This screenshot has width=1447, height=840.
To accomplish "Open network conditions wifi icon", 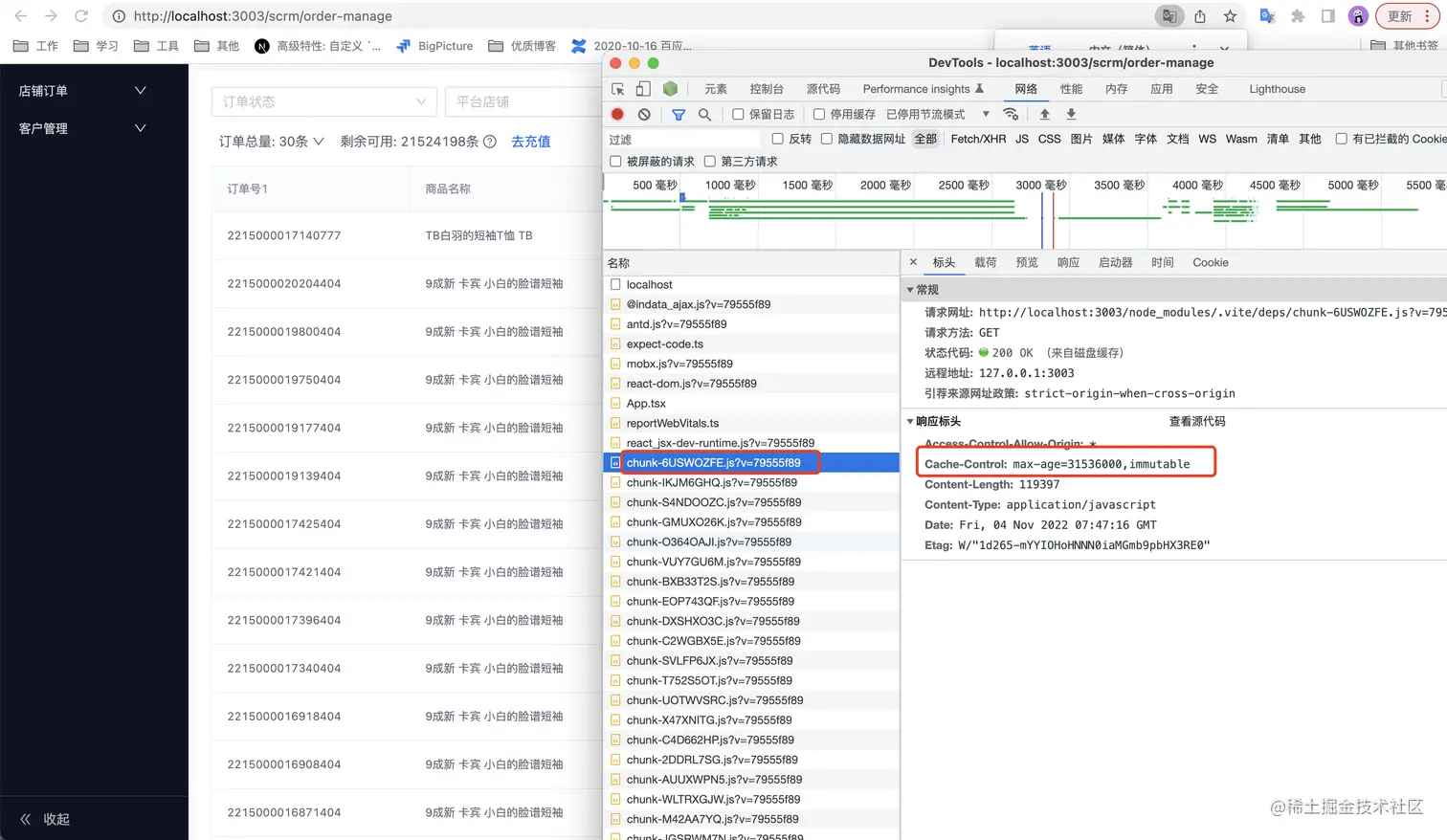I will (x=1011, y=114).
